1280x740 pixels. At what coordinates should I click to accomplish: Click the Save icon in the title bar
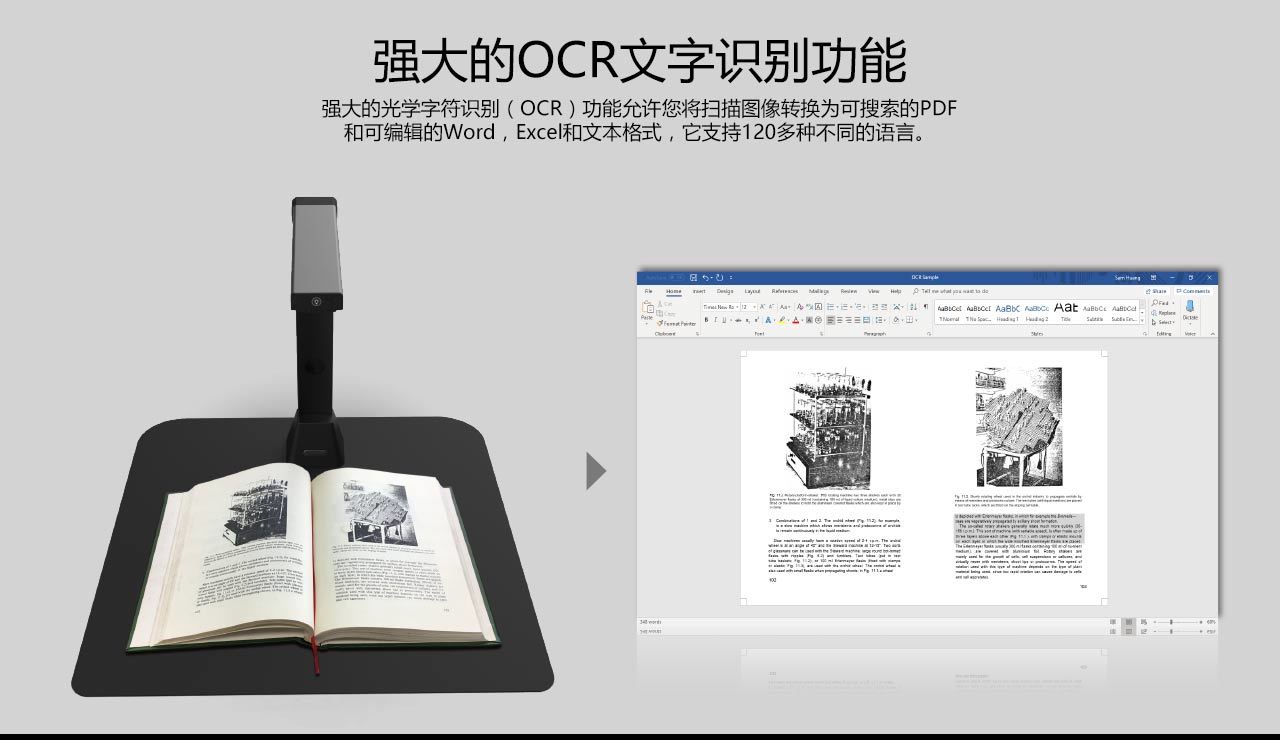click(693, 277)
